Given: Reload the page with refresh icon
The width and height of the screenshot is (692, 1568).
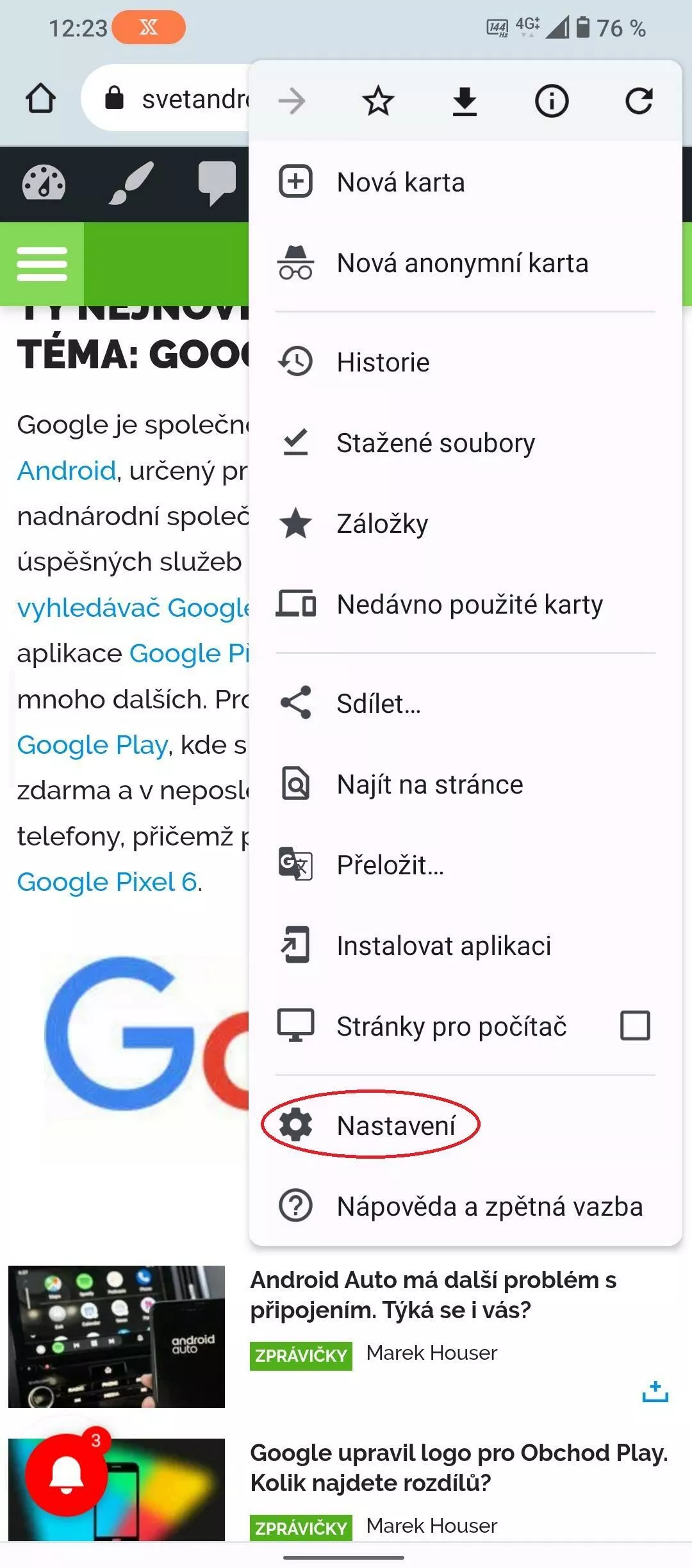Looking at the screenshot, I should pos(639,101).
